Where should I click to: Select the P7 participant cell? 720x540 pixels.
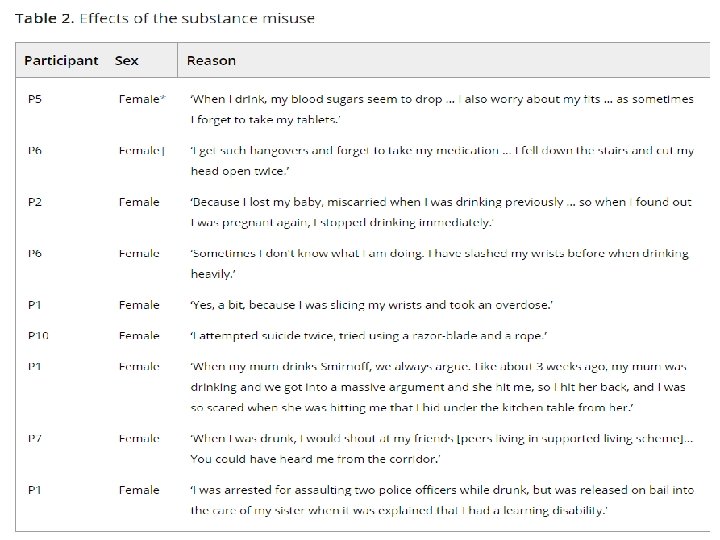34,439
